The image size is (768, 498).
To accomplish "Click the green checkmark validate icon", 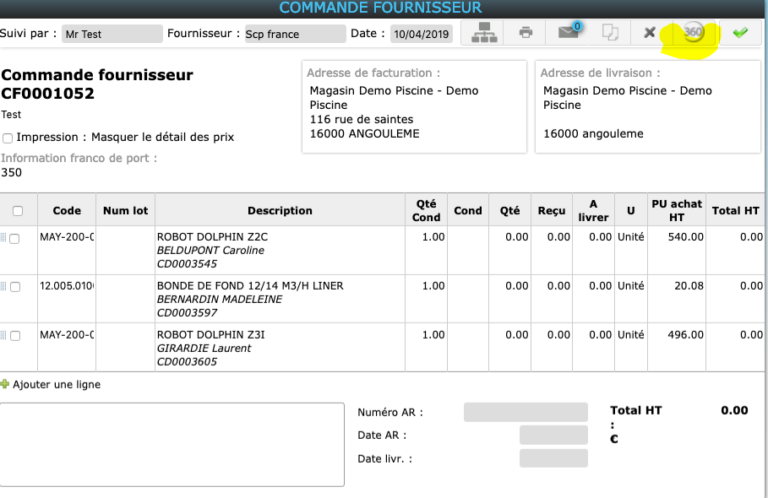I will pos(740,33).
